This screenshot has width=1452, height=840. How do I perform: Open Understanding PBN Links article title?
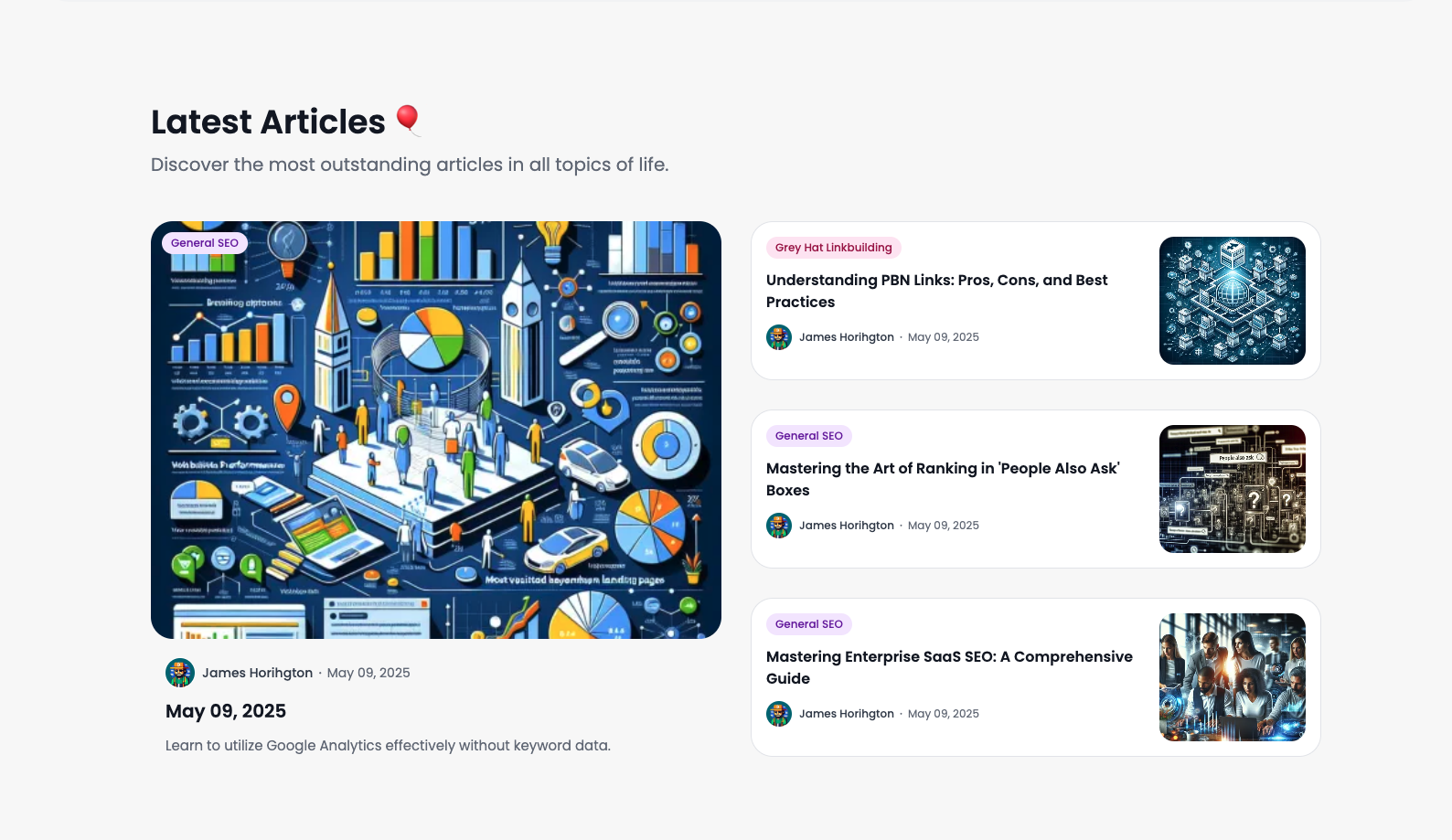tap(936, 291)
